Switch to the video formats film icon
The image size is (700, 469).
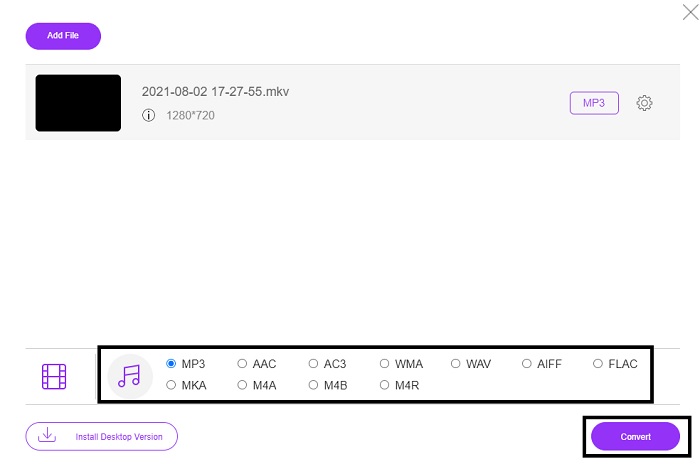[54, 376]
